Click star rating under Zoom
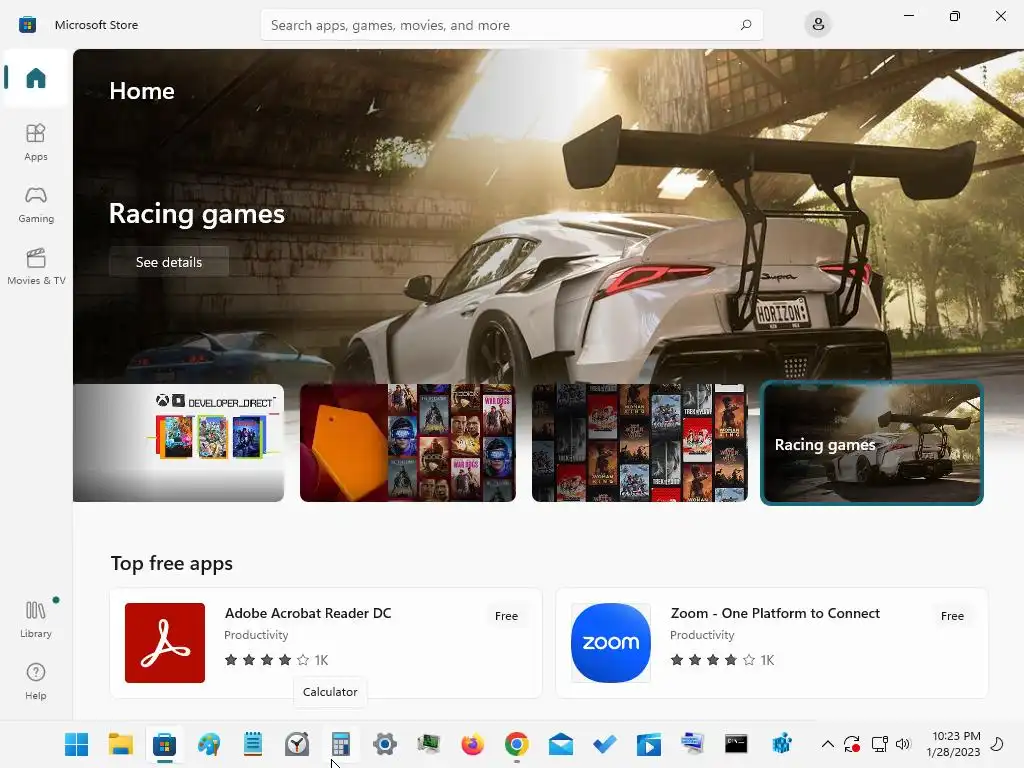Image resolution: width=1024 pixels, height=768 pixels. point(712,660)
